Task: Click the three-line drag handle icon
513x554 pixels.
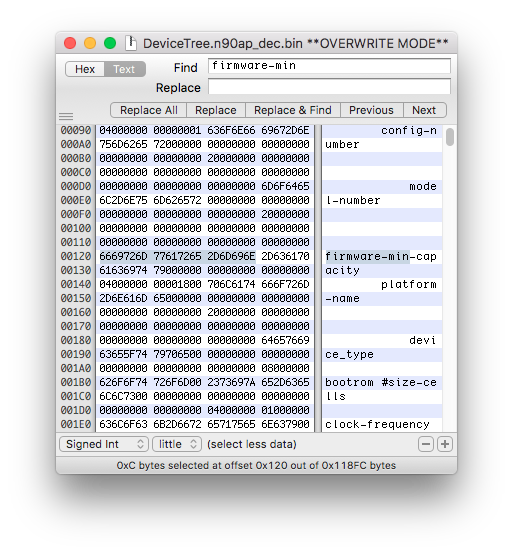Action: (66, 116)
